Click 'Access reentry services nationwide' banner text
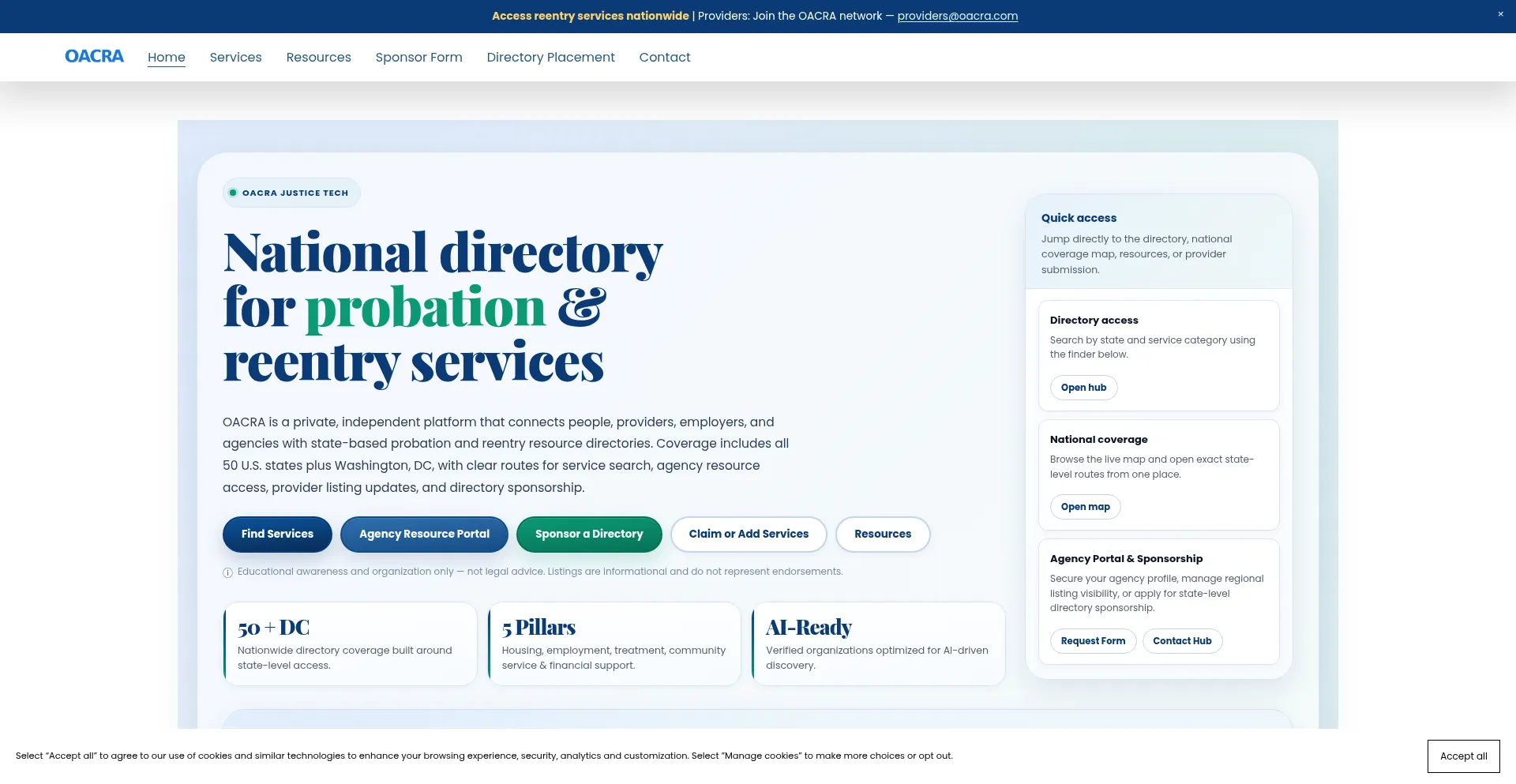1516x784 pixels. [x=590, y=16]
